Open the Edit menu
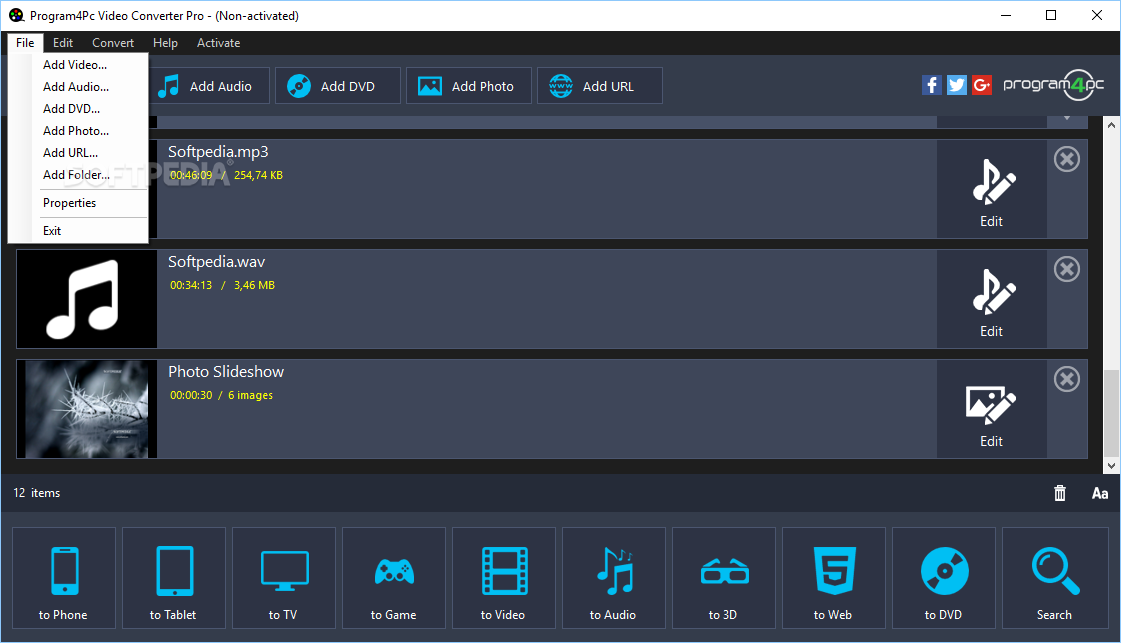The height and width of the screenshot is (643, 1121). coord(63,43)
